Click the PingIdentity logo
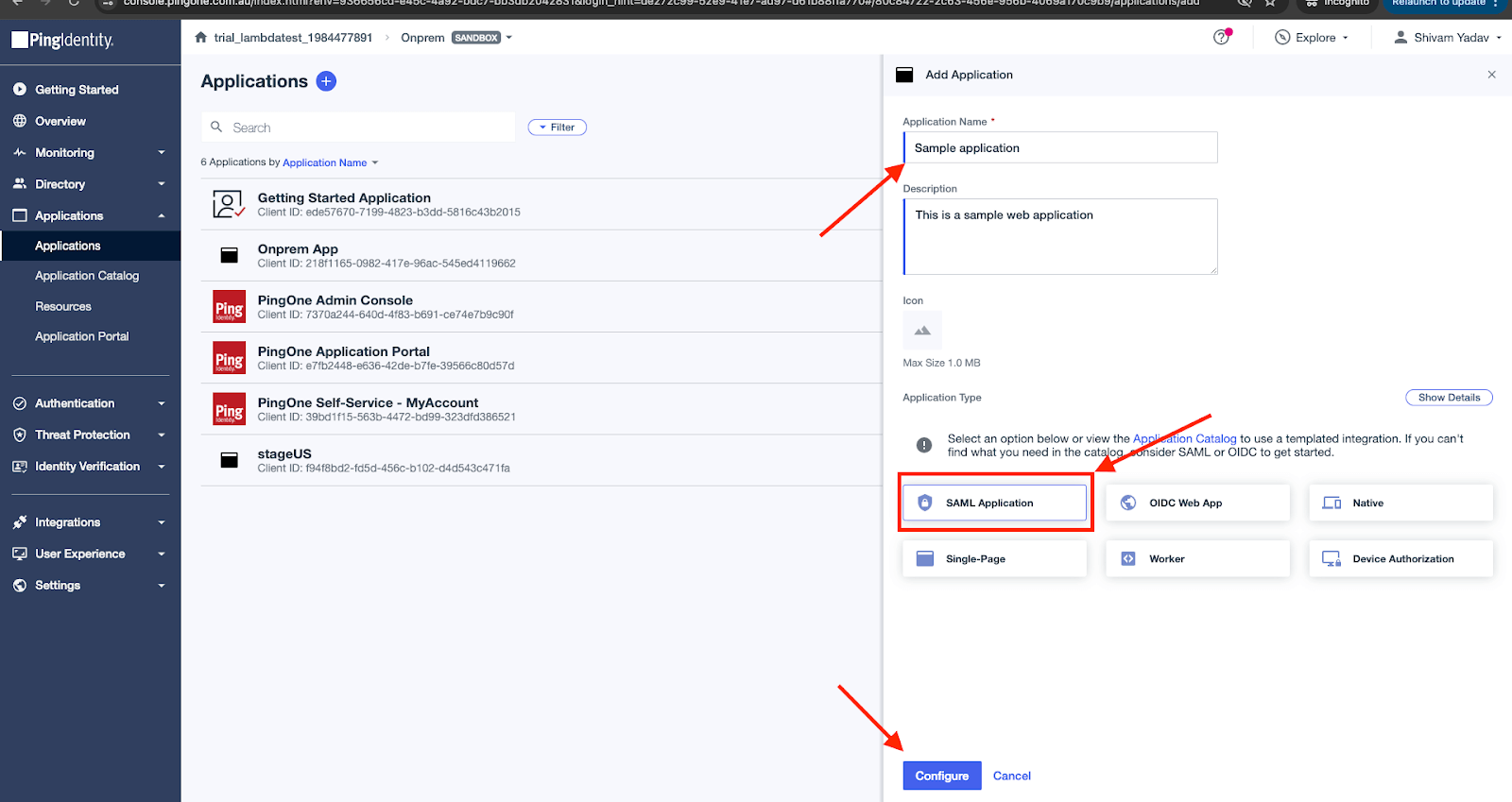1512x802 pixels. click(x=62, y=40)
